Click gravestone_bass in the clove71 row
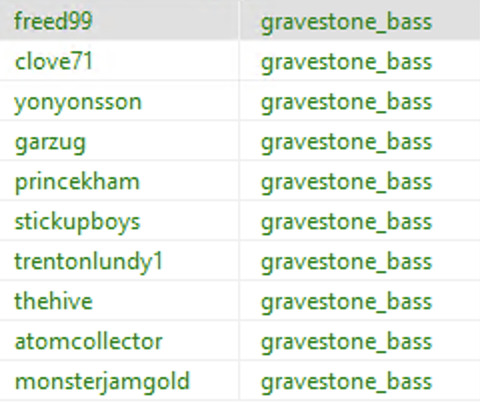Screen dimensions: 480x402 coord(346,63)
